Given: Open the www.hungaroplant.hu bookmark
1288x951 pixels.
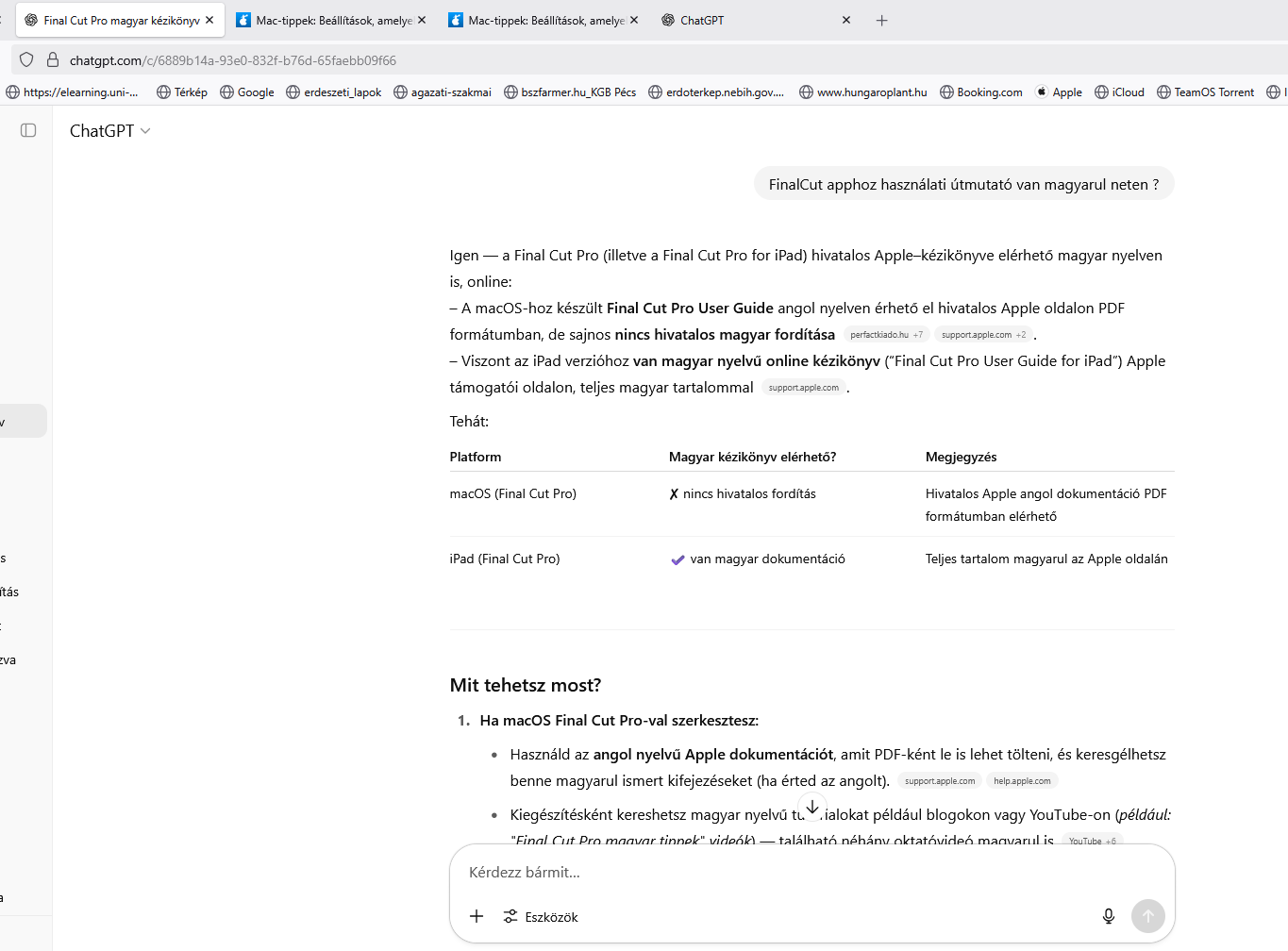Looking at the screenshot, I should [863, 92].
